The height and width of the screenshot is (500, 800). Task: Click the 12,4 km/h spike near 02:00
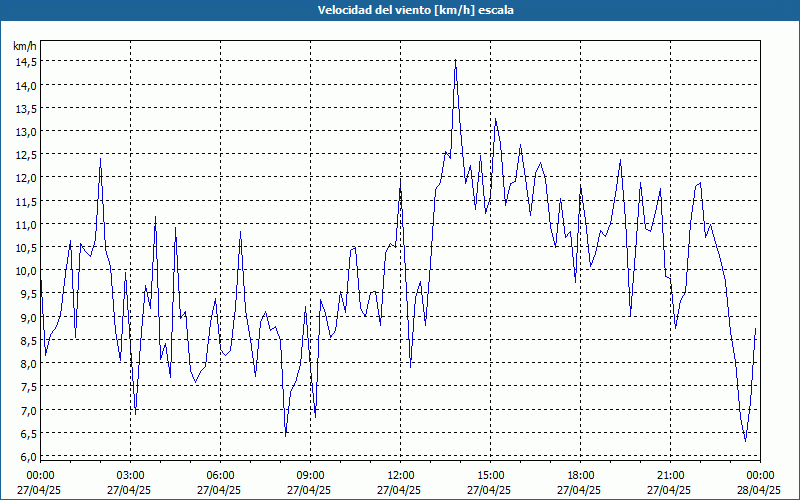101,159
